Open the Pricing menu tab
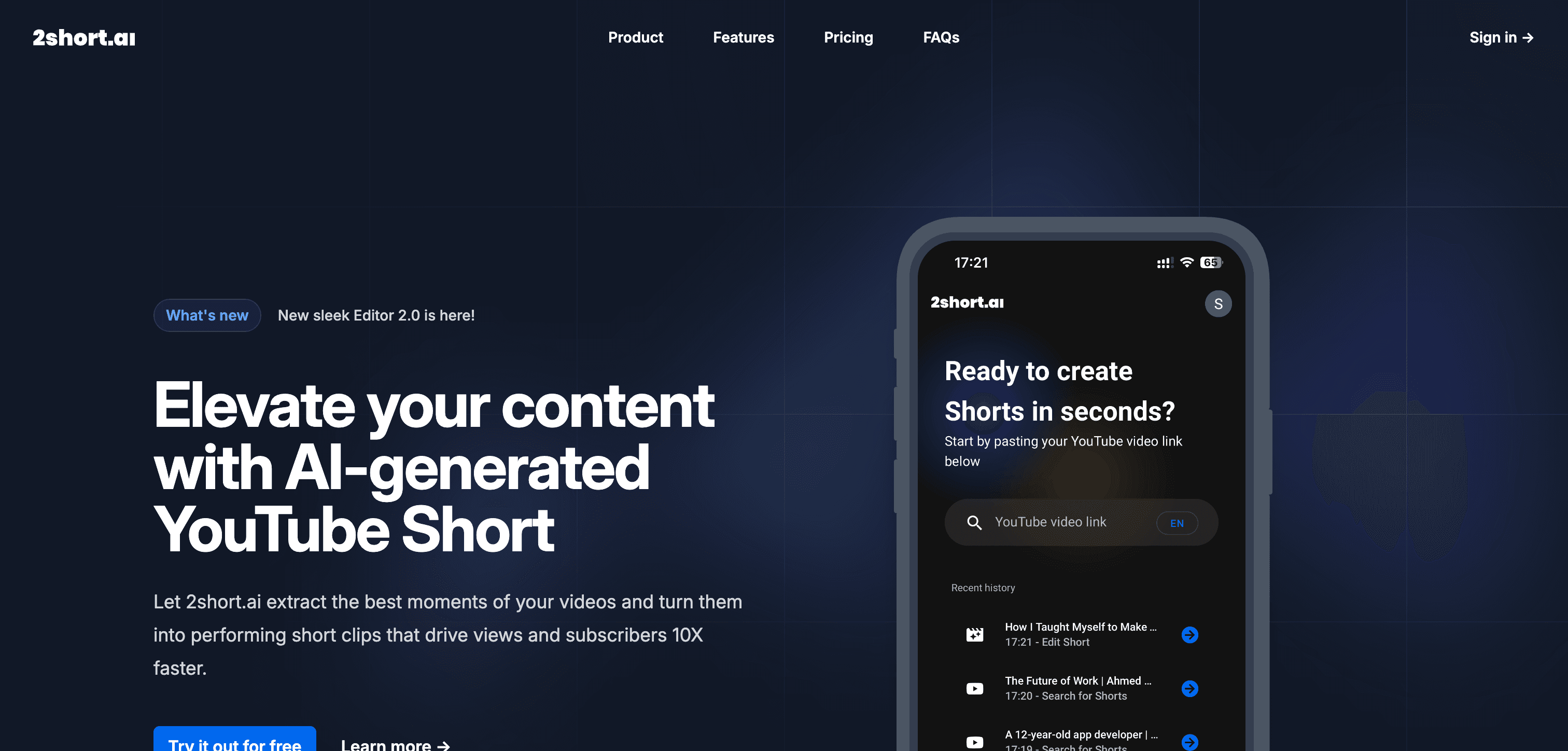Image resolution: width=1568 pixels, height=751 pixels. coord(848,37)
